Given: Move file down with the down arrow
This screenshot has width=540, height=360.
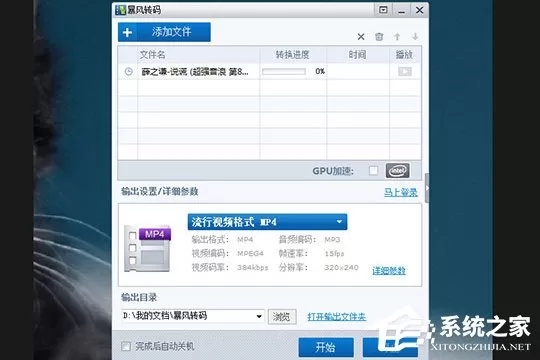Looking at the screenshot, I should coord(415,37).
